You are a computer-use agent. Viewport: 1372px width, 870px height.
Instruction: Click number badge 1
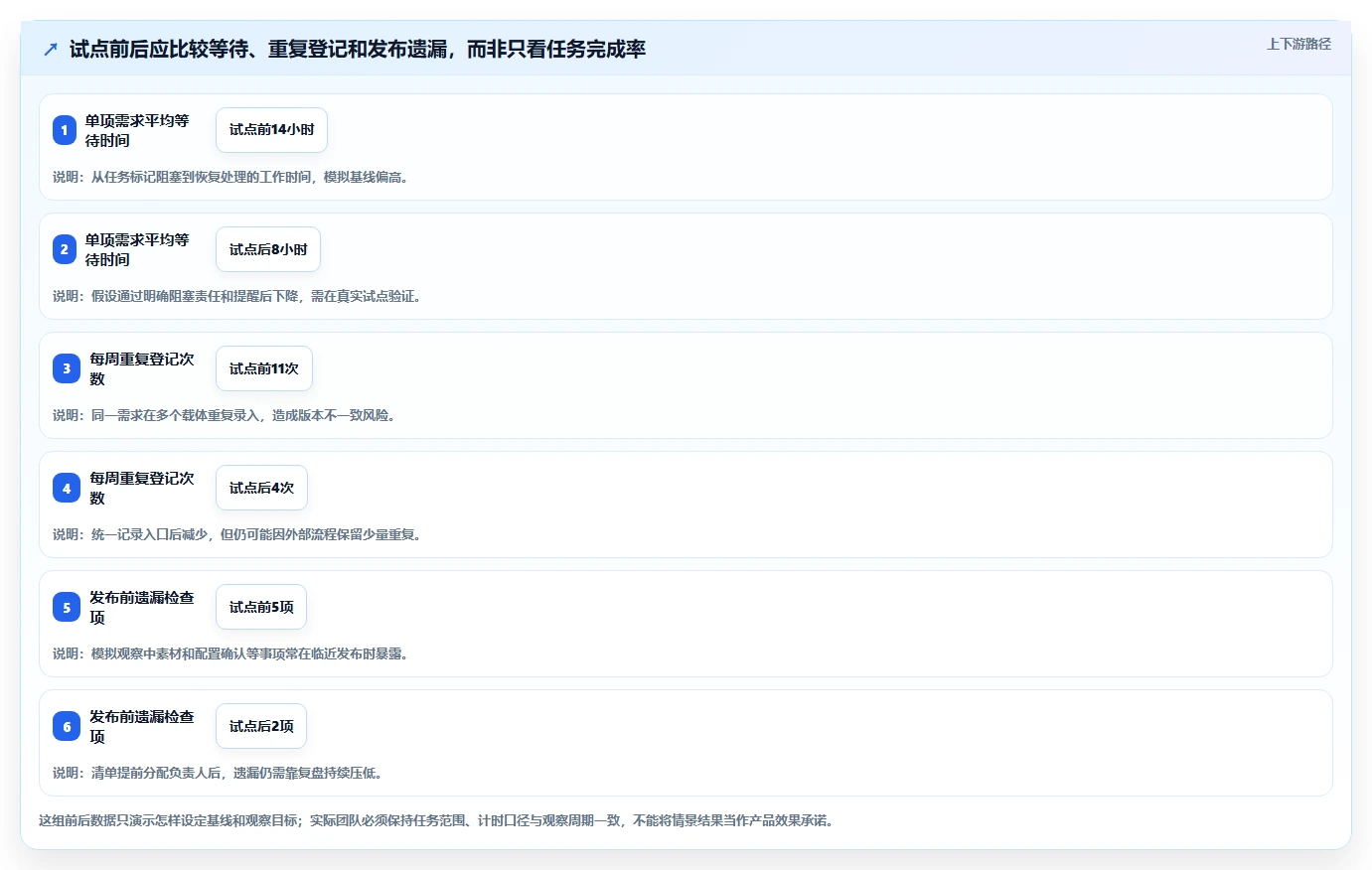65,130
